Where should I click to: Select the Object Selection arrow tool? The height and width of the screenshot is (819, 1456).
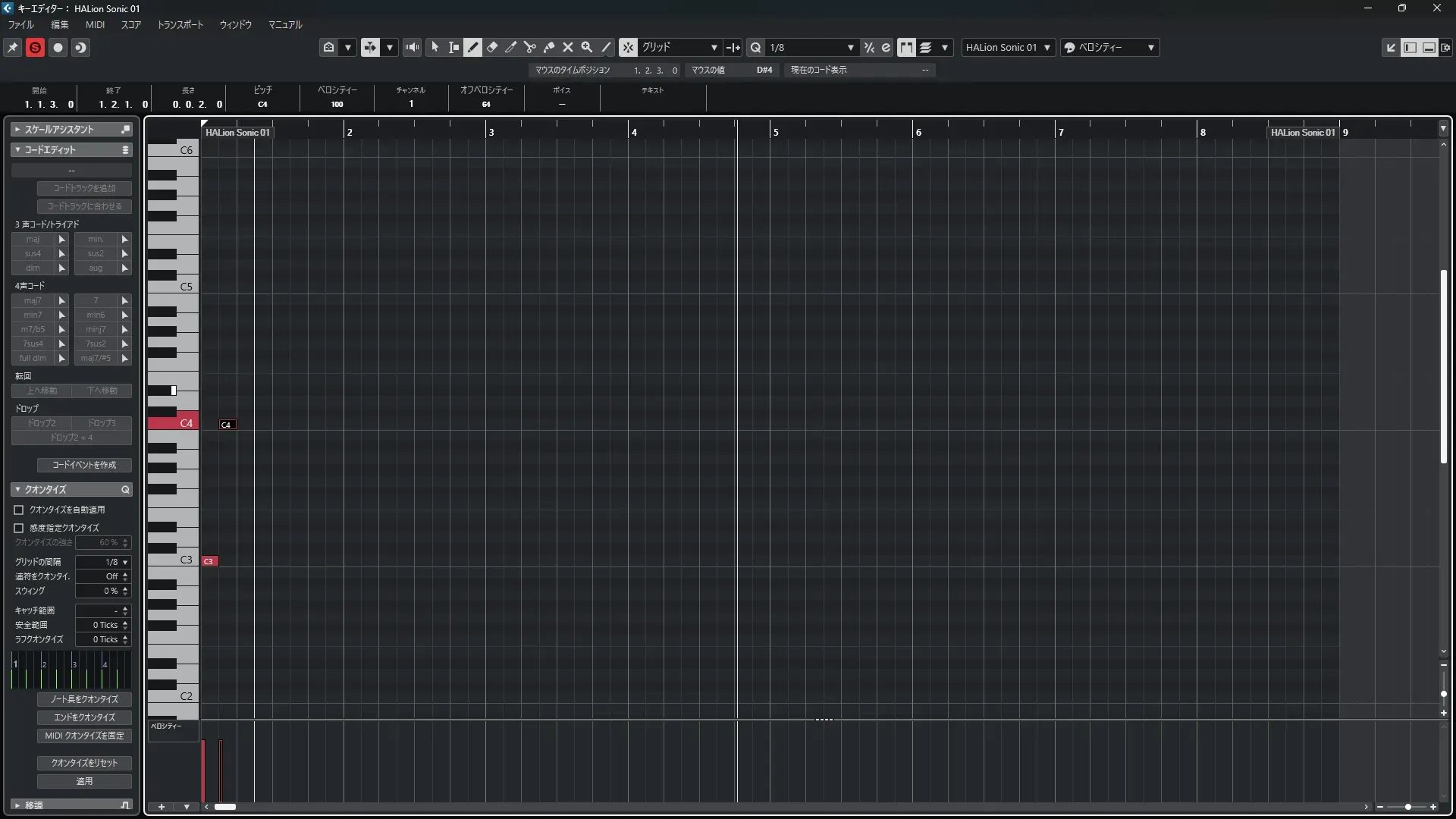[x=435, y=47]
